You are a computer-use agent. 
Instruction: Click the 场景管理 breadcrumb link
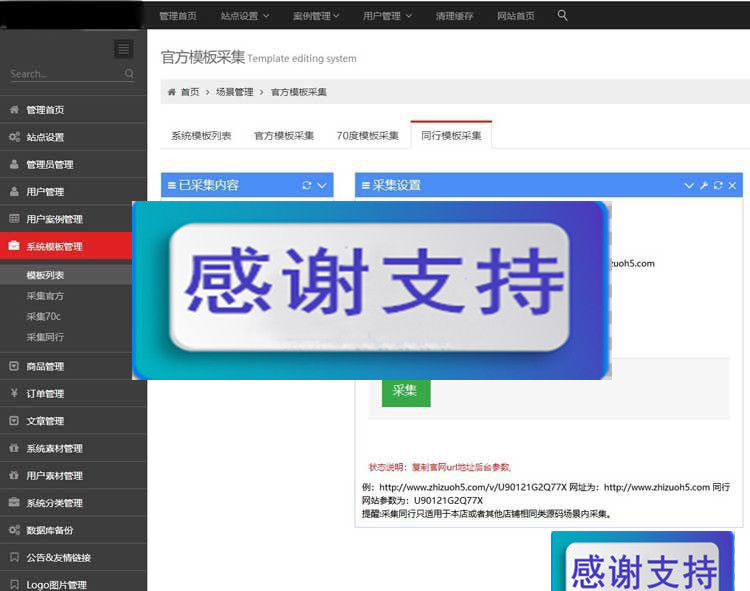236,92
